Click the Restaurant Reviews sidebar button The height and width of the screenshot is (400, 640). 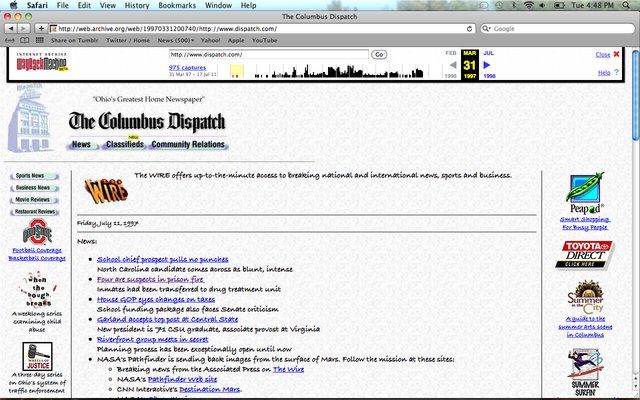[x=34, y=212]
